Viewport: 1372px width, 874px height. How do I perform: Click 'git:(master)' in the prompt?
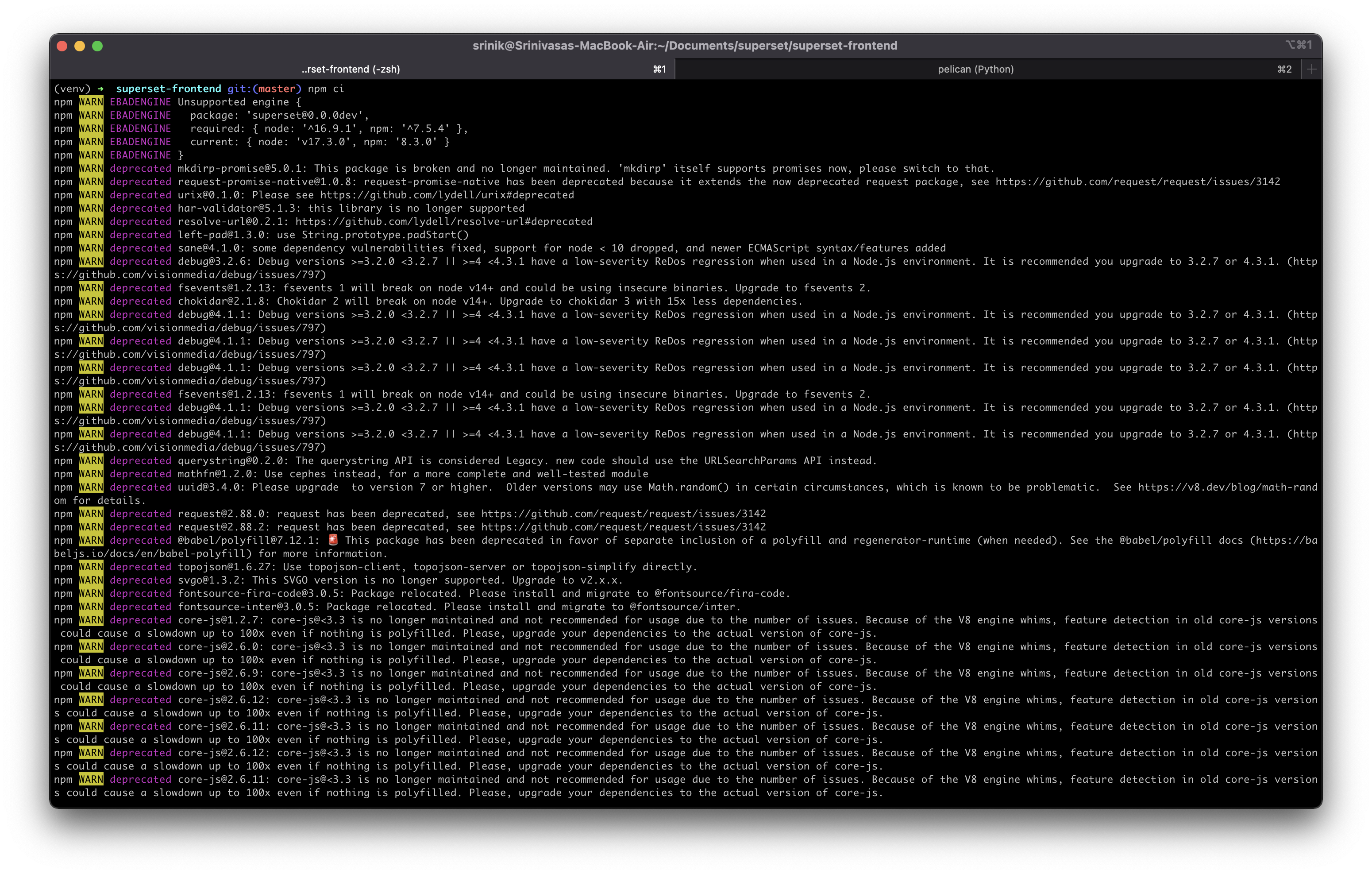(x=264, y=89)
